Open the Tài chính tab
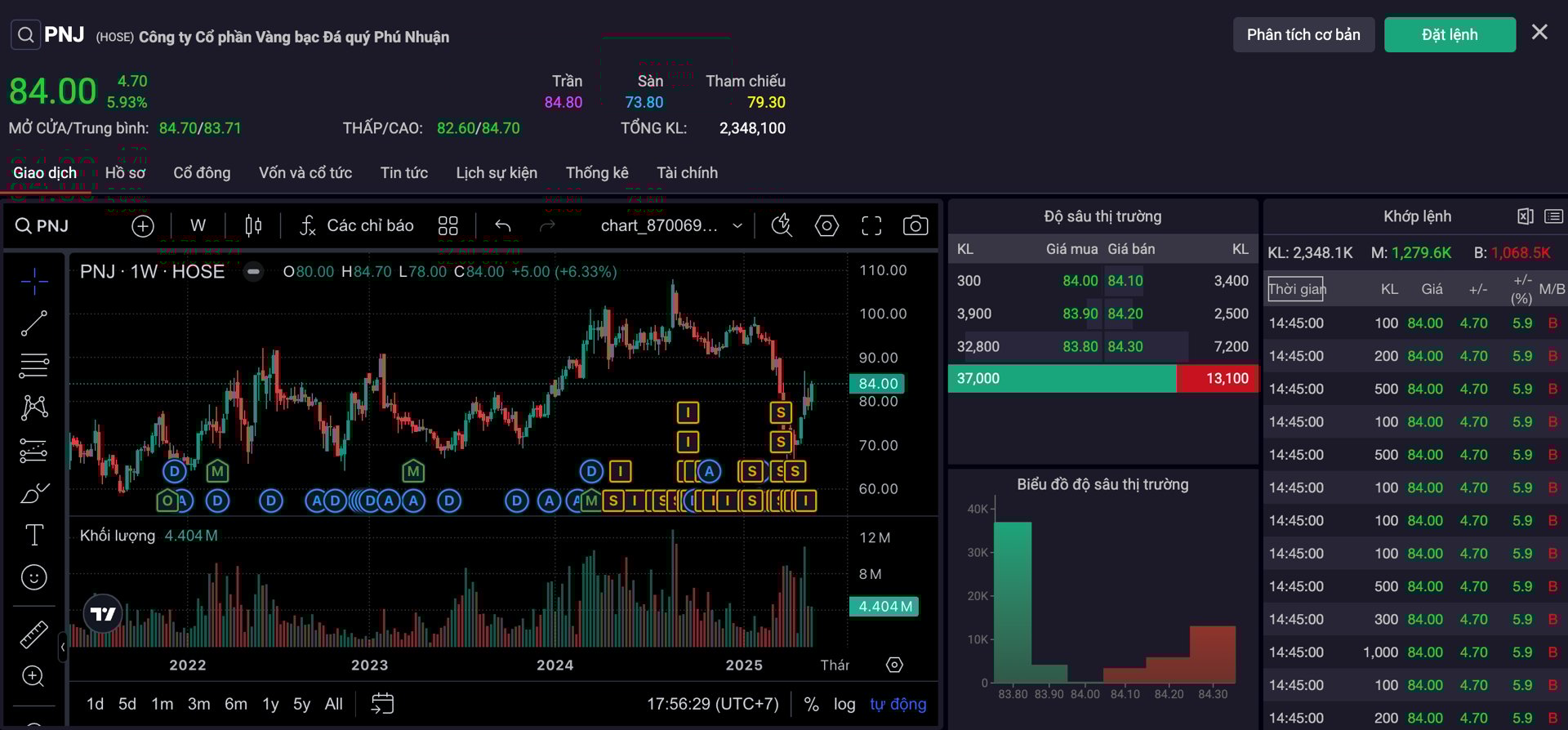The width and height of the screenshot is (1568, 730). [687, 172]
